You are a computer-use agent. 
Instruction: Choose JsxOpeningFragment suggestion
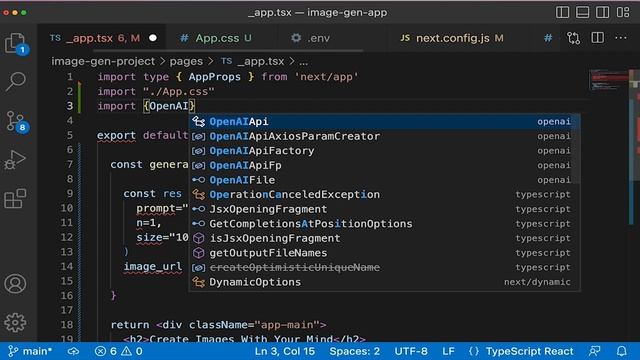pos(384,209)
